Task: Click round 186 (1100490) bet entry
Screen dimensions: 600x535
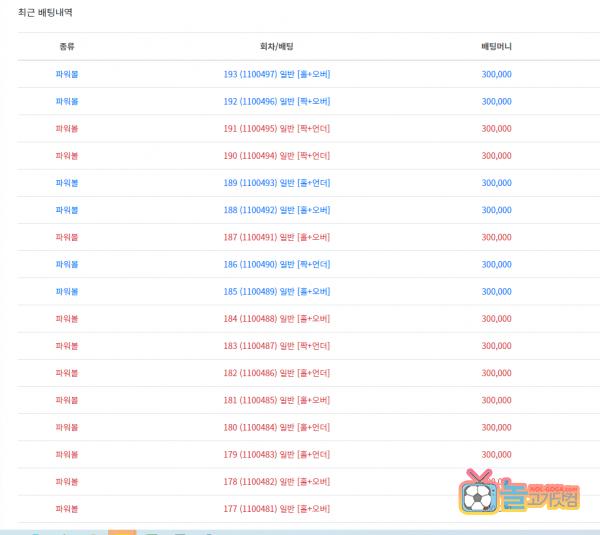Action: [277, 264]
